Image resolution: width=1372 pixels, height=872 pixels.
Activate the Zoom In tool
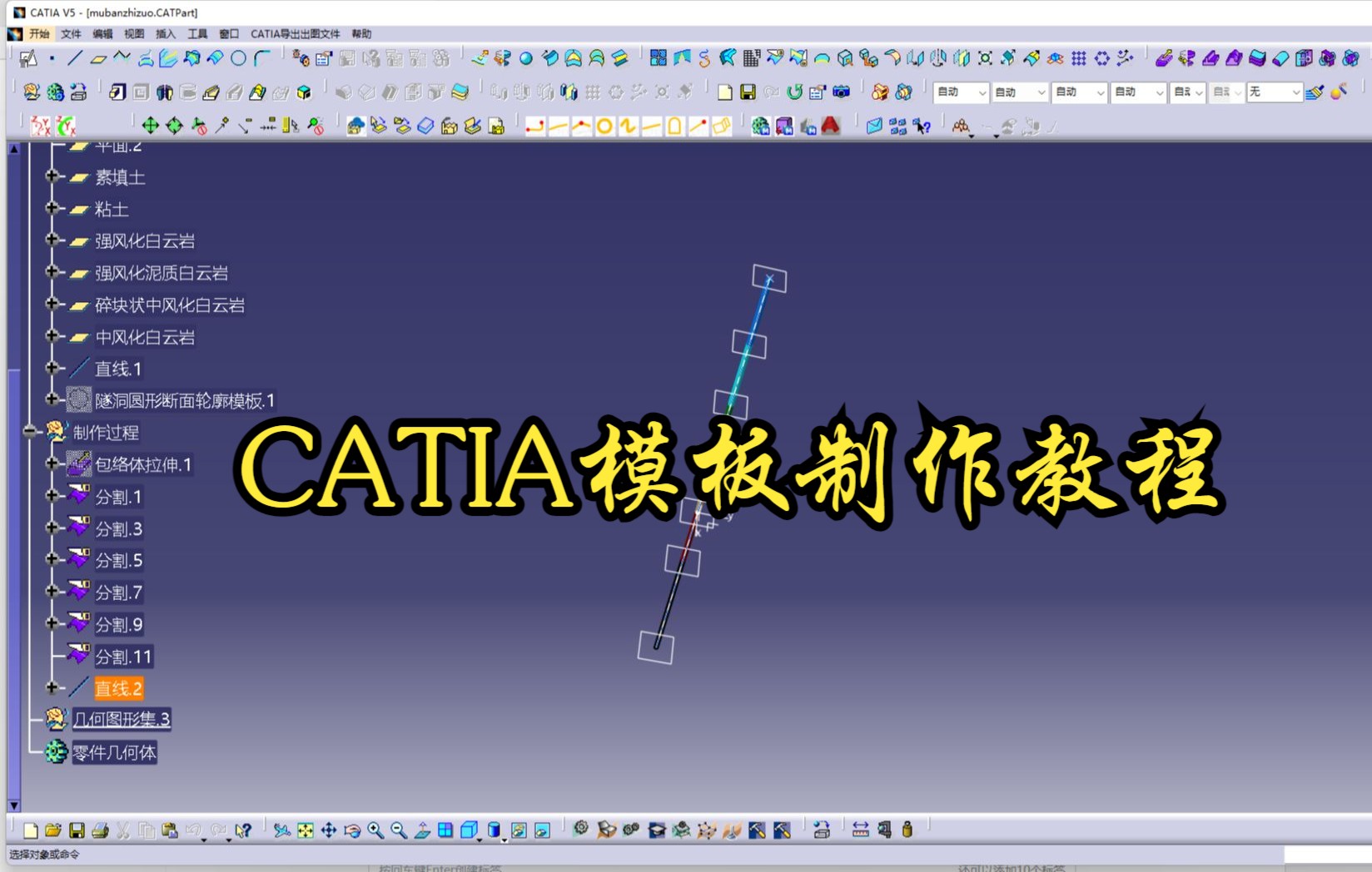tap(375, 830)
